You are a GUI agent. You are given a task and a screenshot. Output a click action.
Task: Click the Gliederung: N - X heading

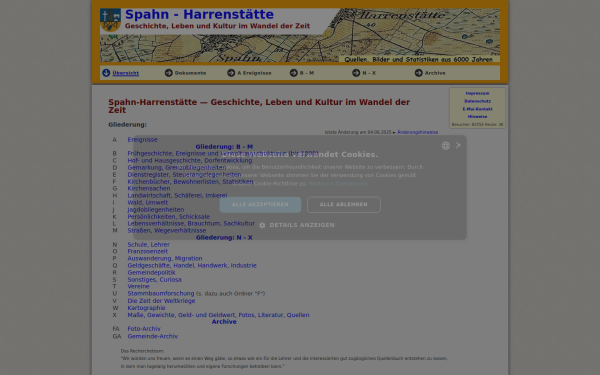pyautogui.click(x=224, y=238)
